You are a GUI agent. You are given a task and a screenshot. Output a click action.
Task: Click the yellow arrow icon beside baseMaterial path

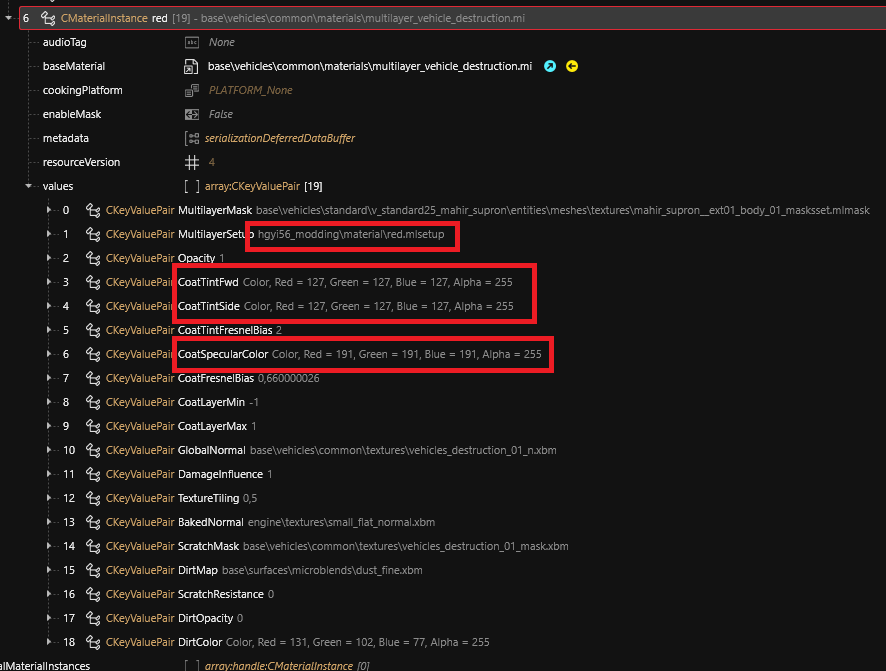click(x=572, y=67)
